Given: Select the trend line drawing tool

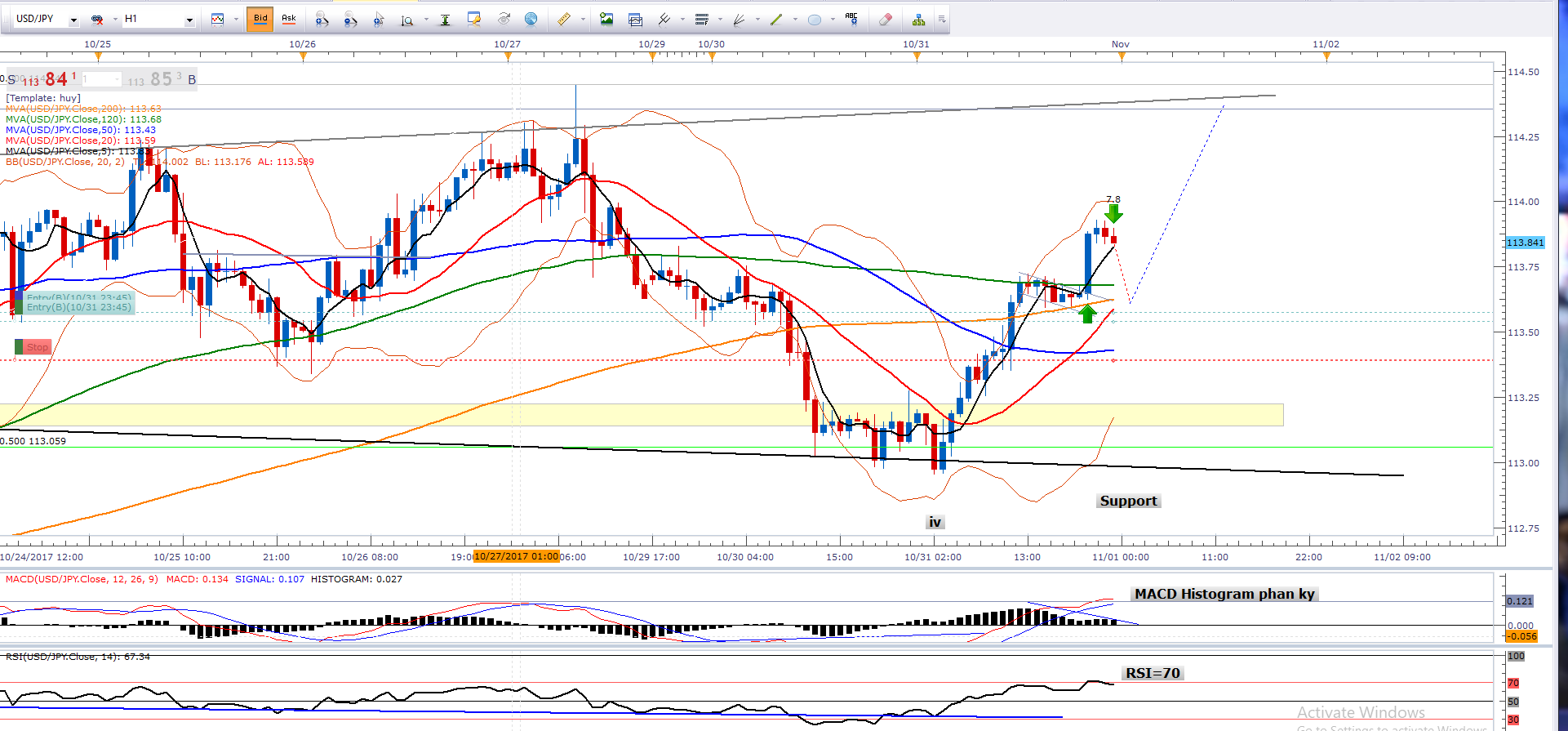Looking at the screenshot, I should pos(775,19).
